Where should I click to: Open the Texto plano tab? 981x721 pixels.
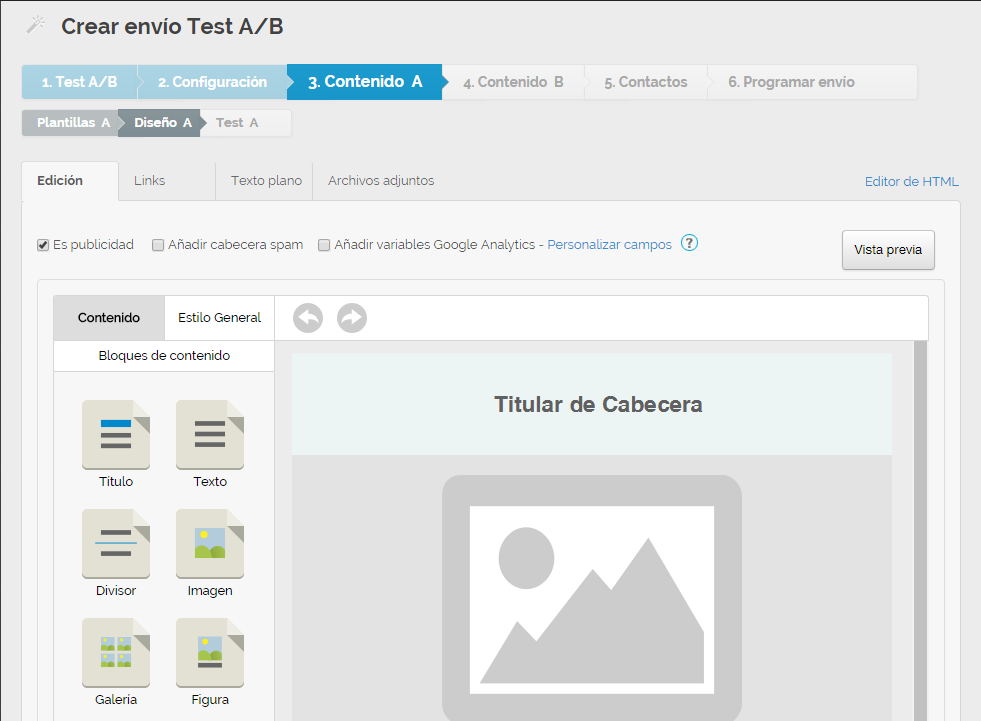click(x=266, y=181)
